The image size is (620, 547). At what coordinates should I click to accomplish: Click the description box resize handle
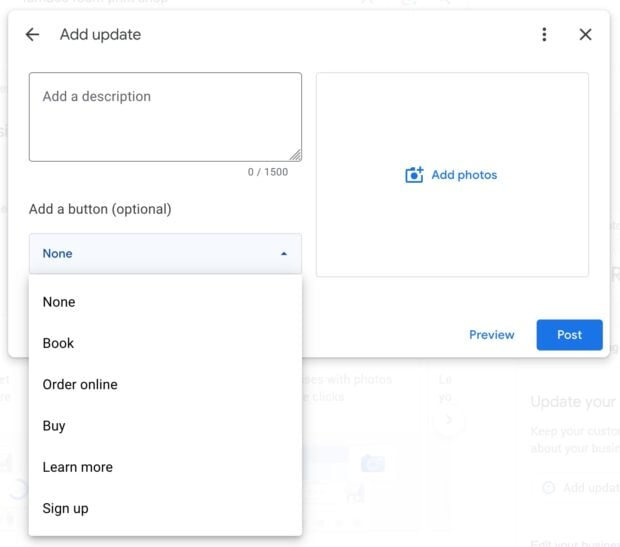coord(296,156)
